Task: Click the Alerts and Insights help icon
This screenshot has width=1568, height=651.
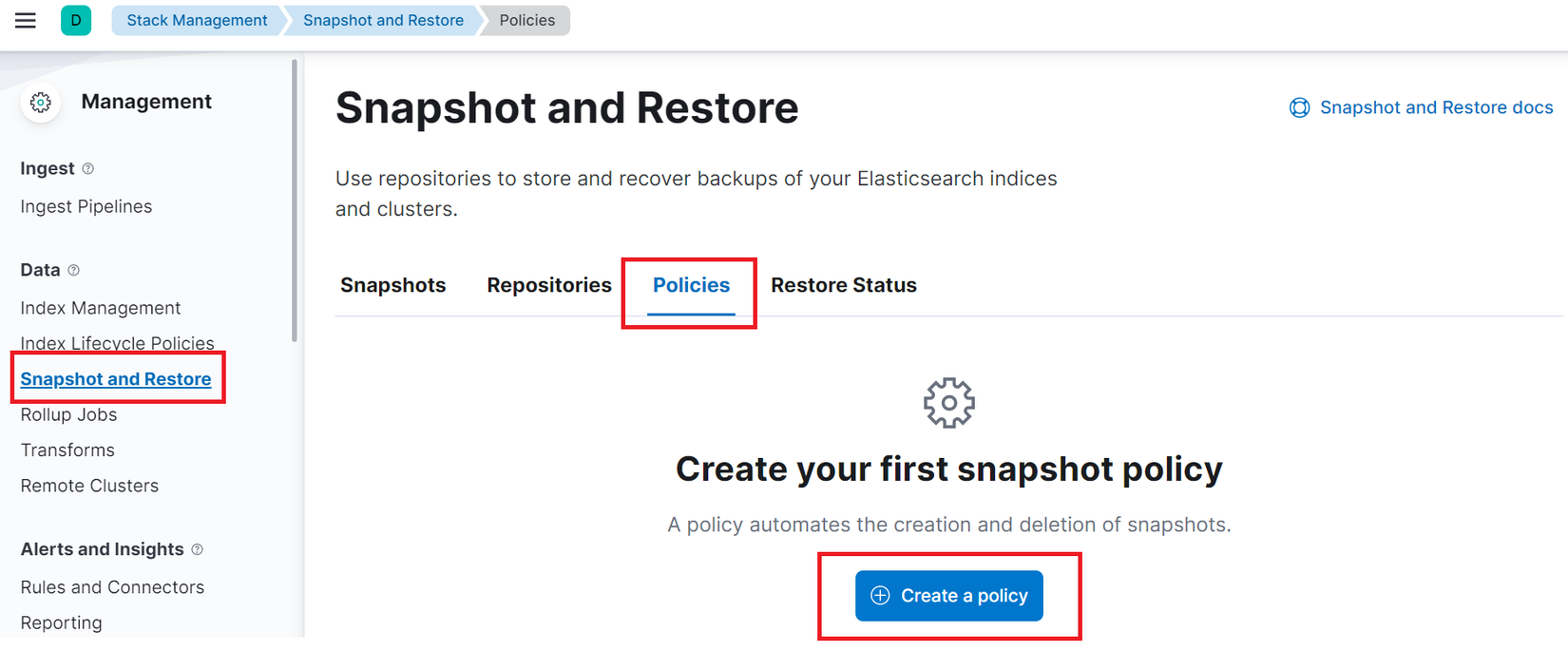Action: point(198,549)
